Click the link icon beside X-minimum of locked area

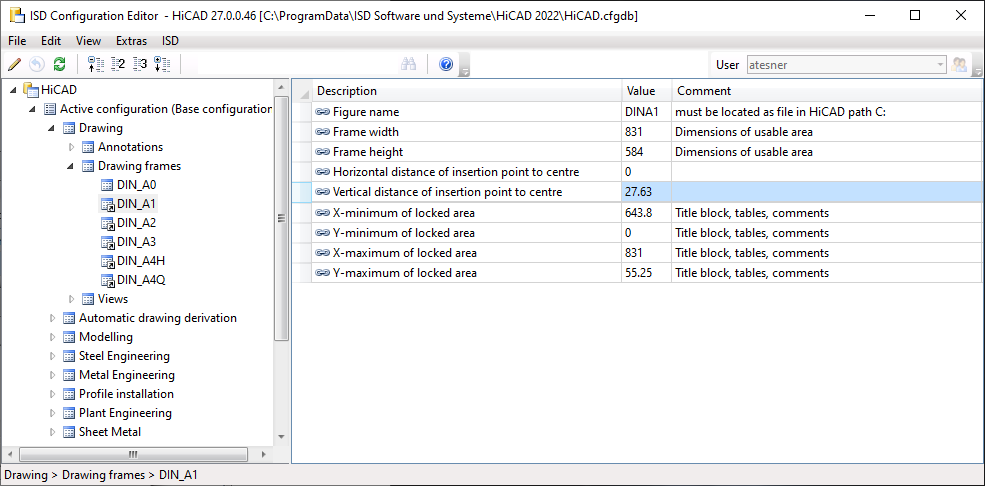[323, 213]
